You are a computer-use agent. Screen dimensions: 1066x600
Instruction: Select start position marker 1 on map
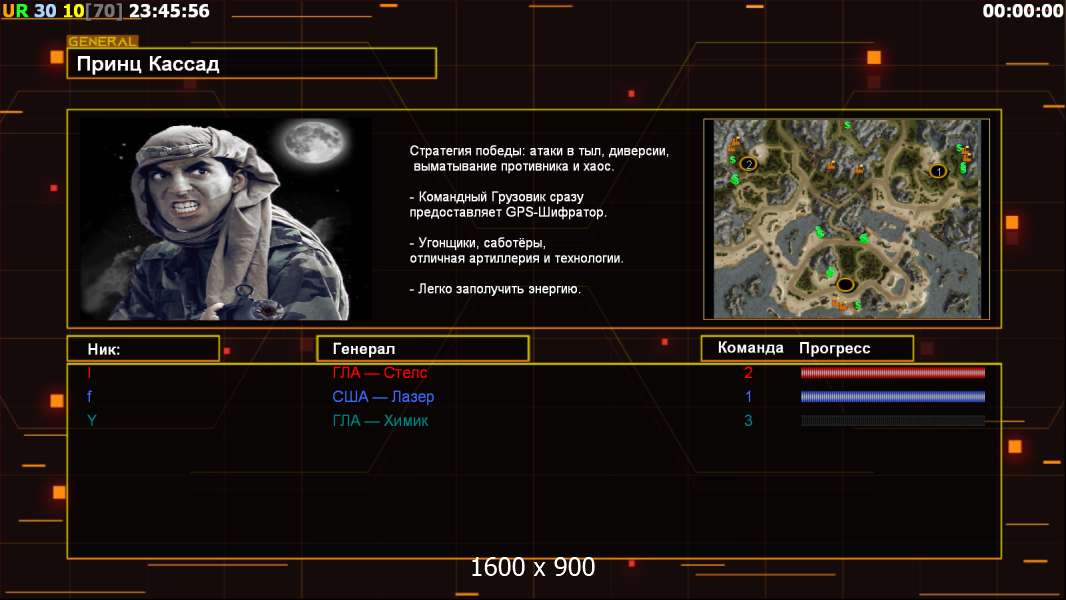coord(938,171)
